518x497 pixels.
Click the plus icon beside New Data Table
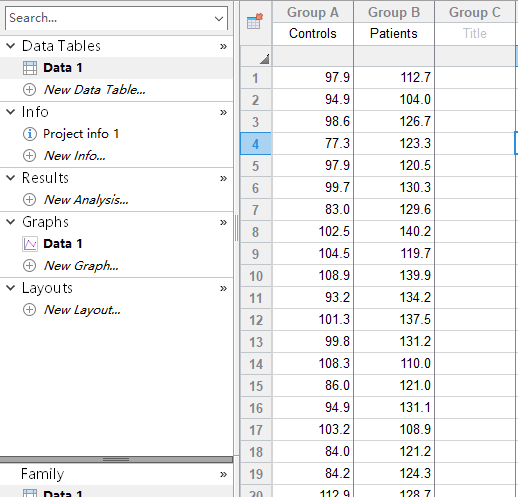(x=30, y=90)
